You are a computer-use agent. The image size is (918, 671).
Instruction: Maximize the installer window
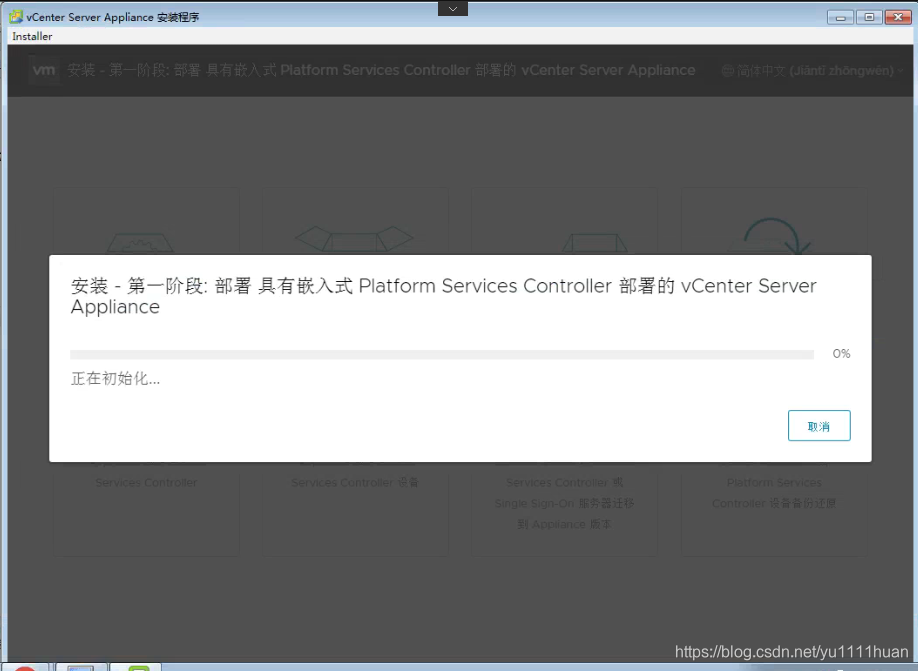pos(869,18)
